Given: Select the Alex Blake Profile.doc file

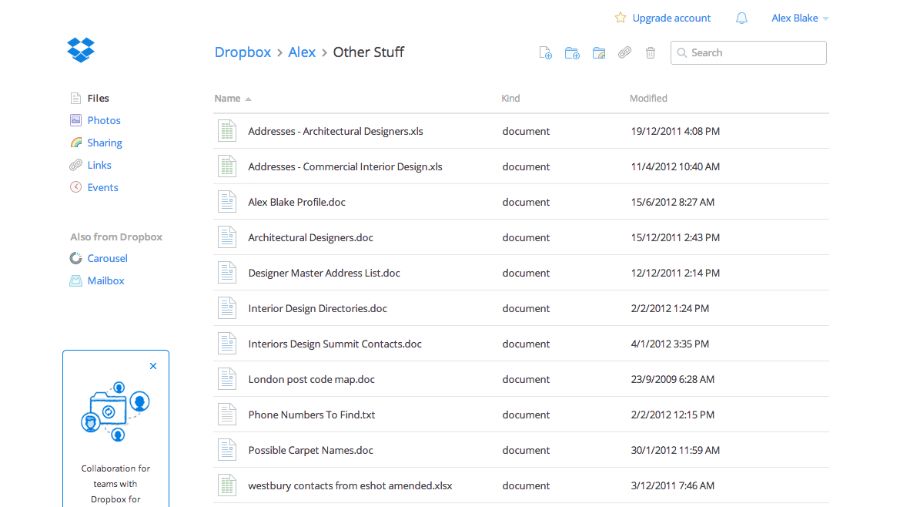Looking at the screenshot, I should [297, 202].
